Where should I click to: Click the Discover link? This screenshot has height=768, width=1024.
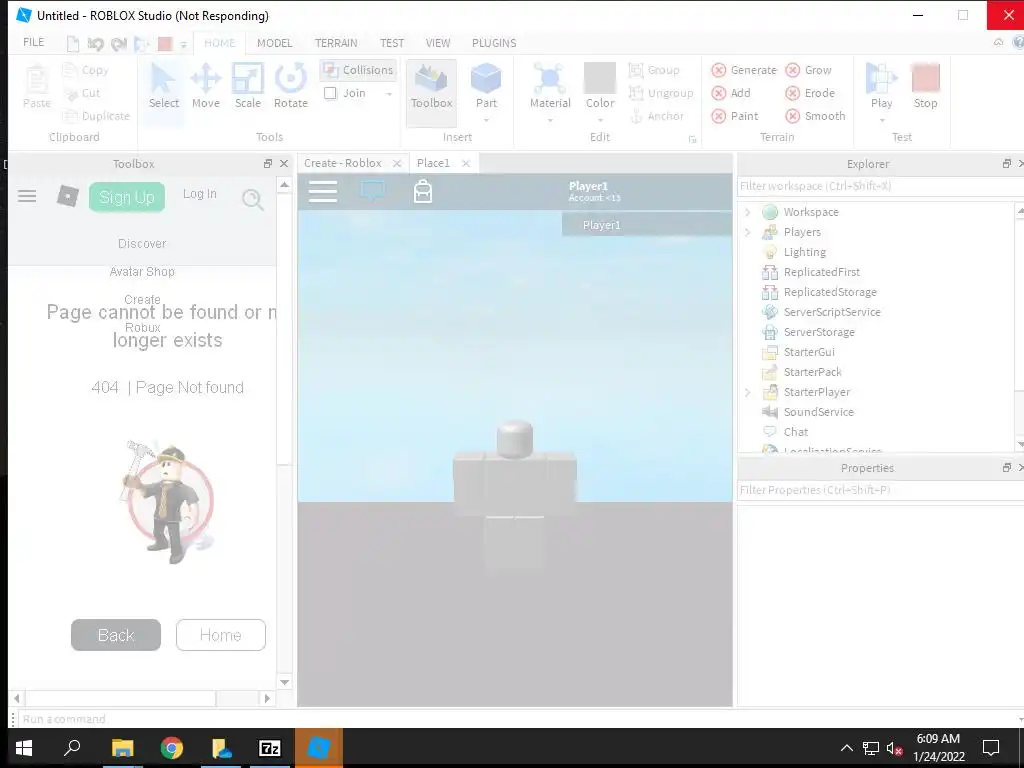pos(142,244)
